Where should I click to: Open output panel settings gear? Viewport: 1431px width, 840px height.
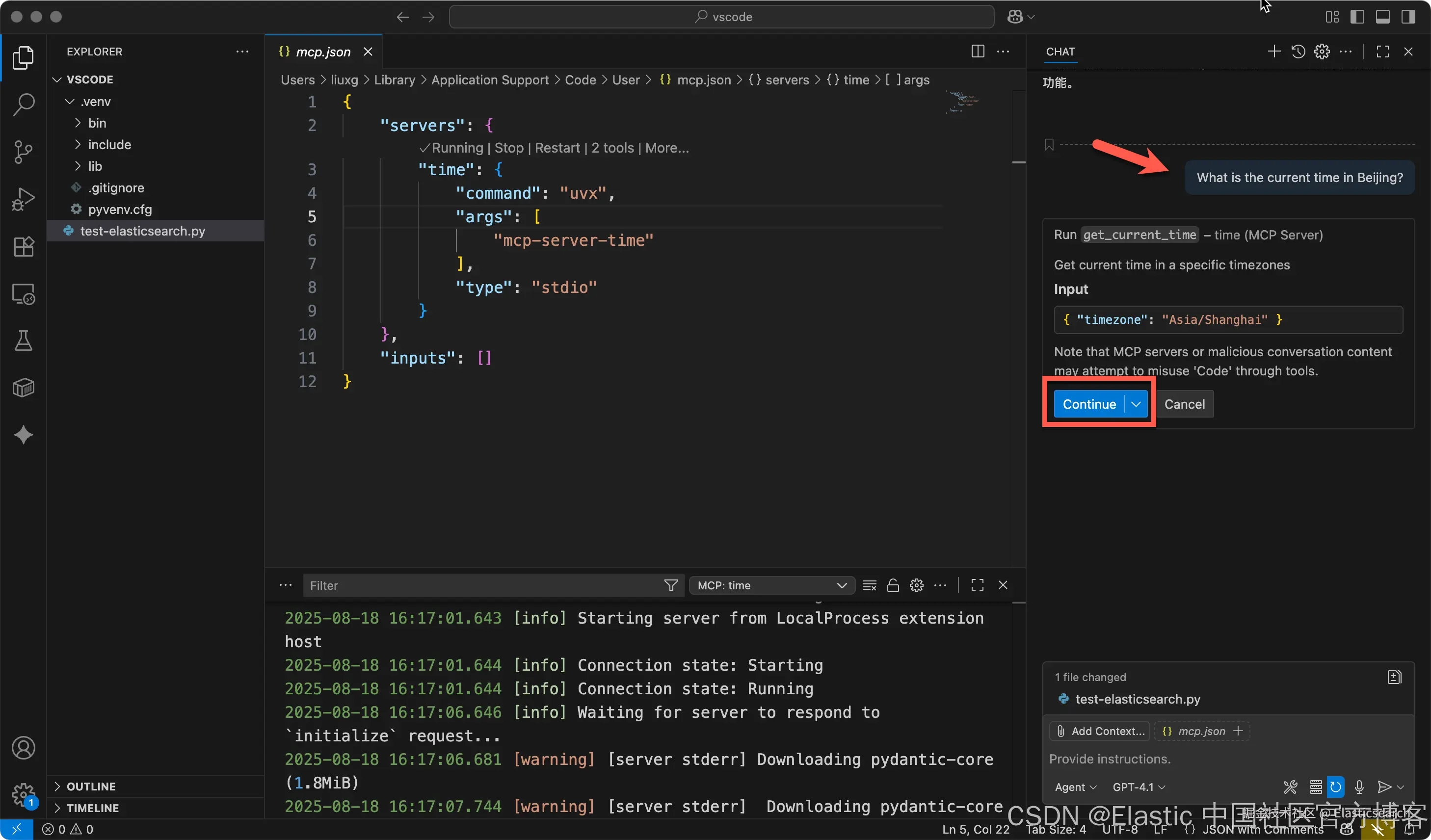click(917, 585)
